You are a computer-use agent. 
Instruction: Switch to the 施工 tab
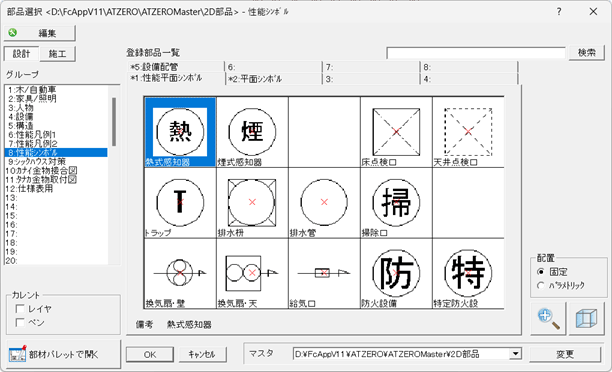click(x=57, y=54)
